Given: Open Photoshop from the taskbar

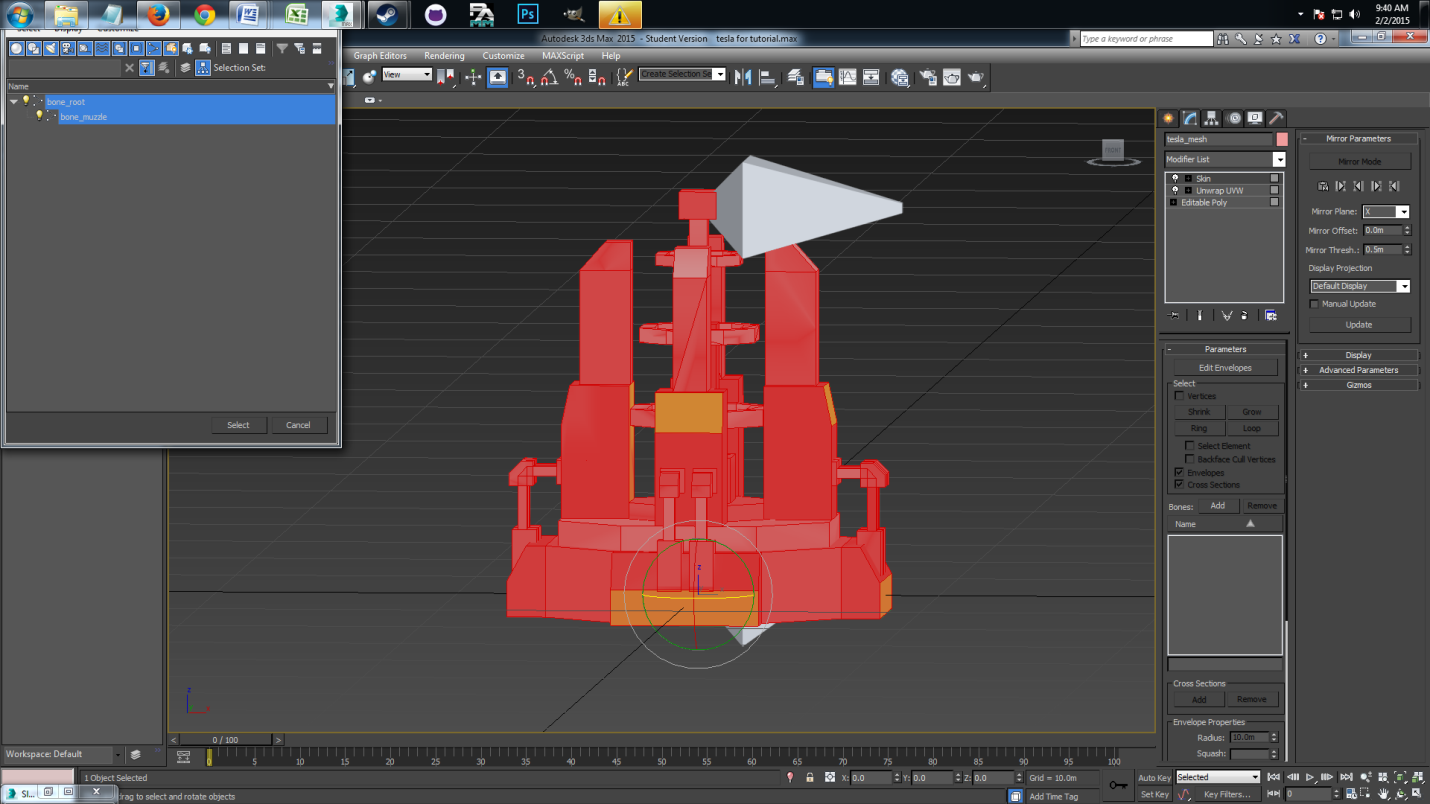Looking at the screenshot, I should pos(527,14).
